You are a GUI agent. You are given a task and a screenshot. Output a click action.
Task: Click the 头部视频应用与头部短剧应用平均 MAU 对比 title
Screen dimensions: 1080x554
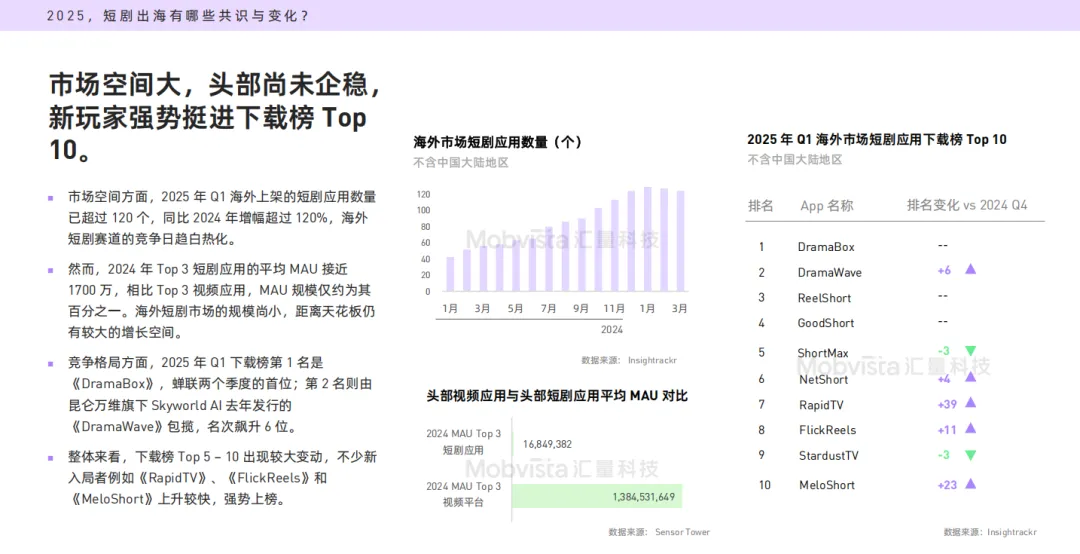(557, 396)
